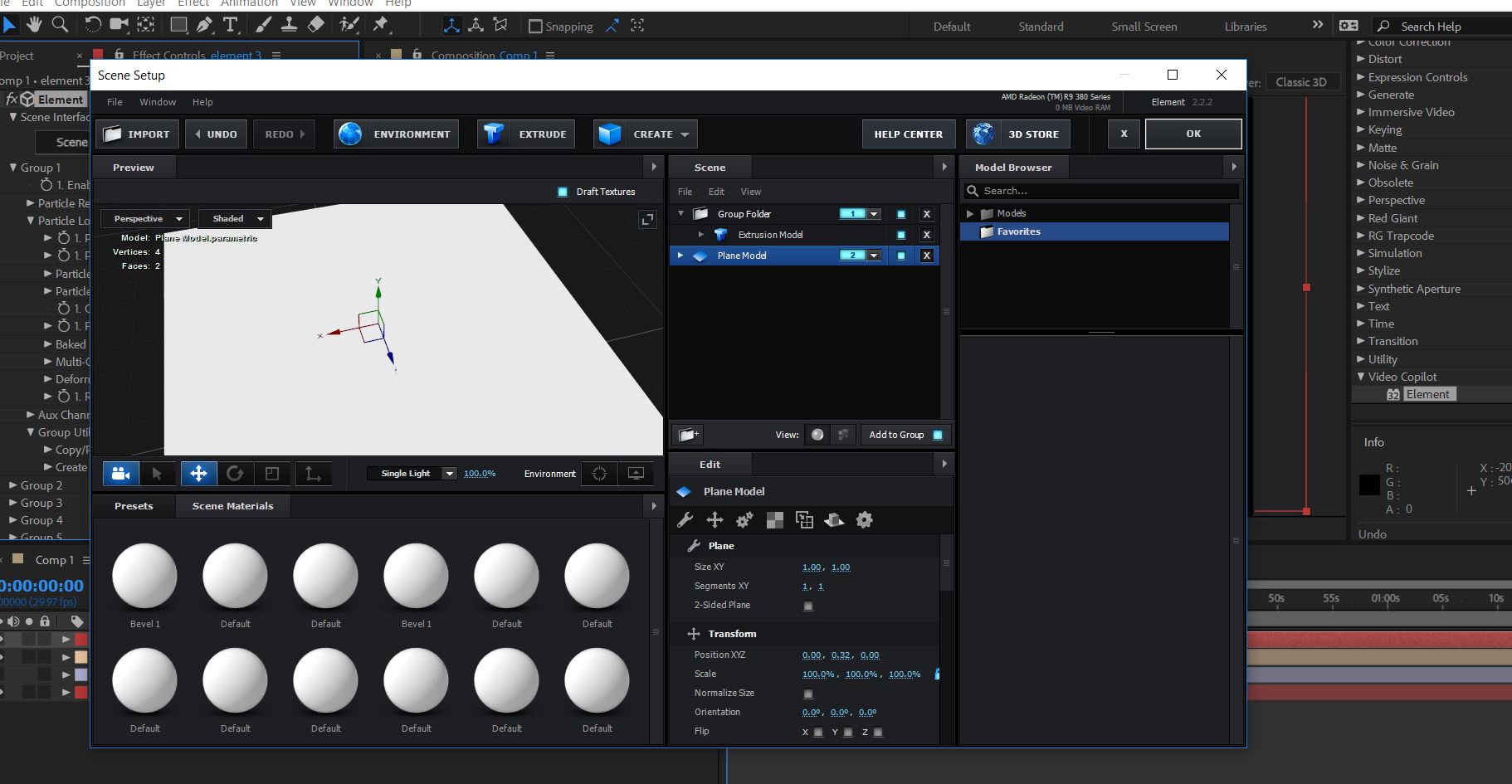Select the Zoom magnifier tool in After Effects
The width and height of the screenshot is (1512, 784).
tap(60, 25)
